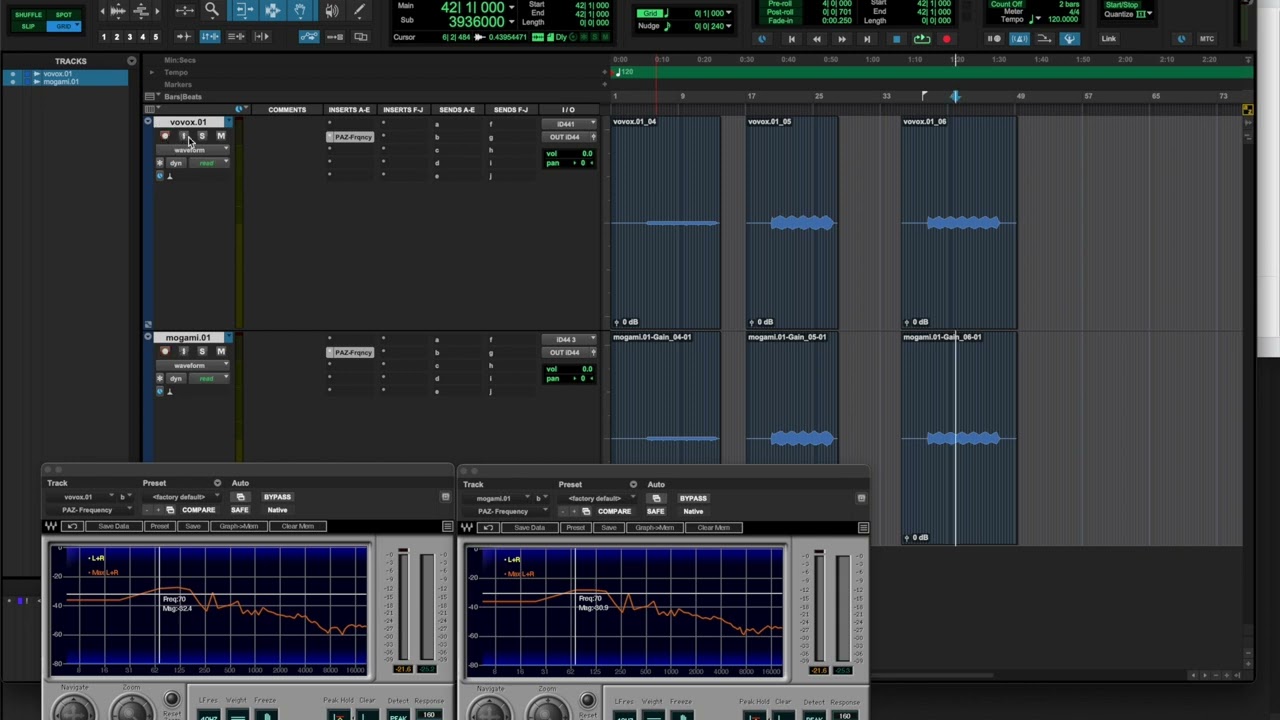
Task: Click the Record transport button
Action: coord(946,39)
